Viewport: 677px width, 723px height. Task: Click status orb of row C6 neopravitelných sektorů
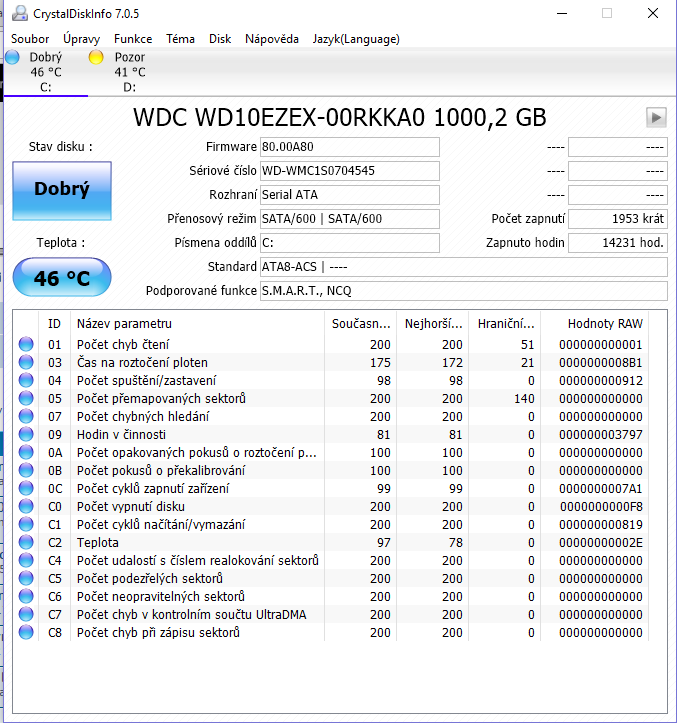26,596
